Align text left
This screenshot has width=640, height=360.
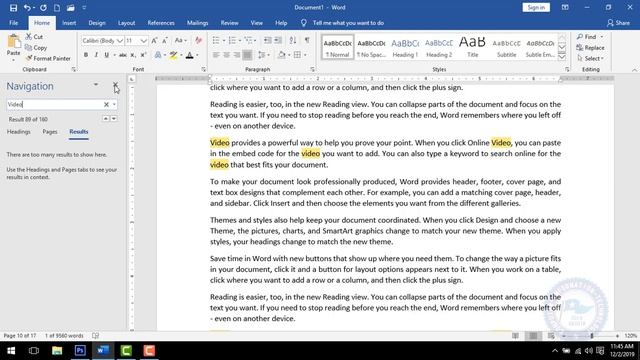pyautogui.click(x=216, y=55)
